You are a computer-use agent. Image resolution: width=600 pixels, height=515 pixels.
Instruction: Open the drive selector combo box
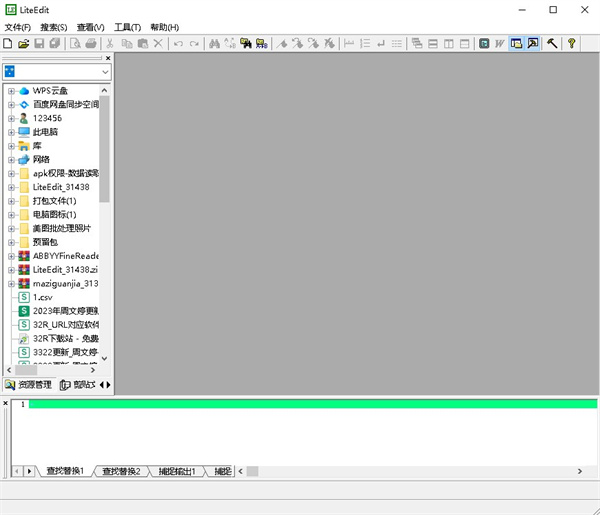click(x=57, y=72)
